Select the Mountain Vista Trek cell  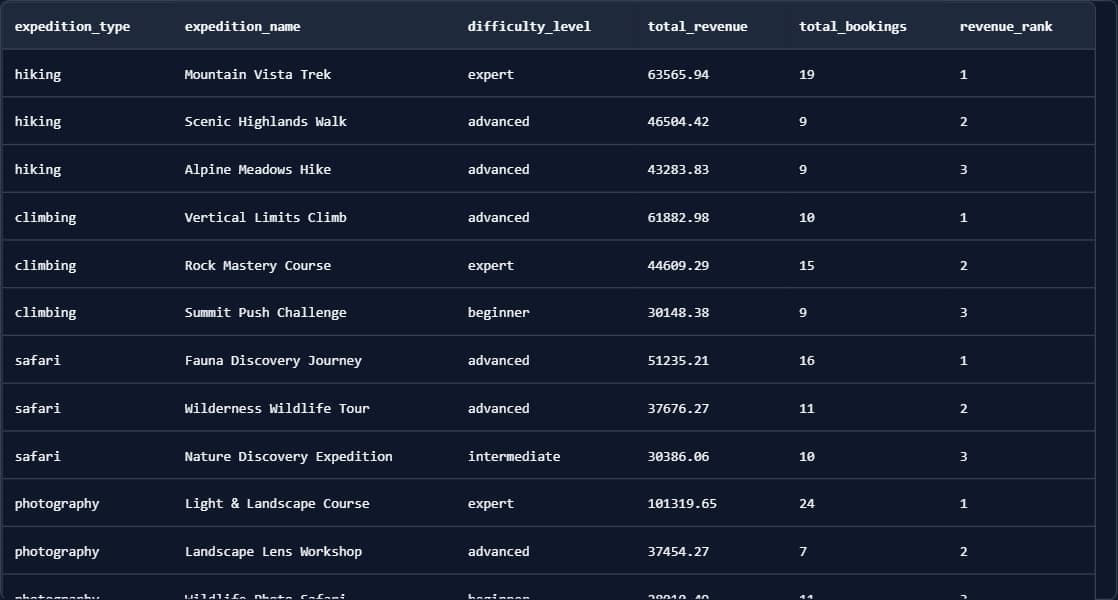(x=257, y=75)
